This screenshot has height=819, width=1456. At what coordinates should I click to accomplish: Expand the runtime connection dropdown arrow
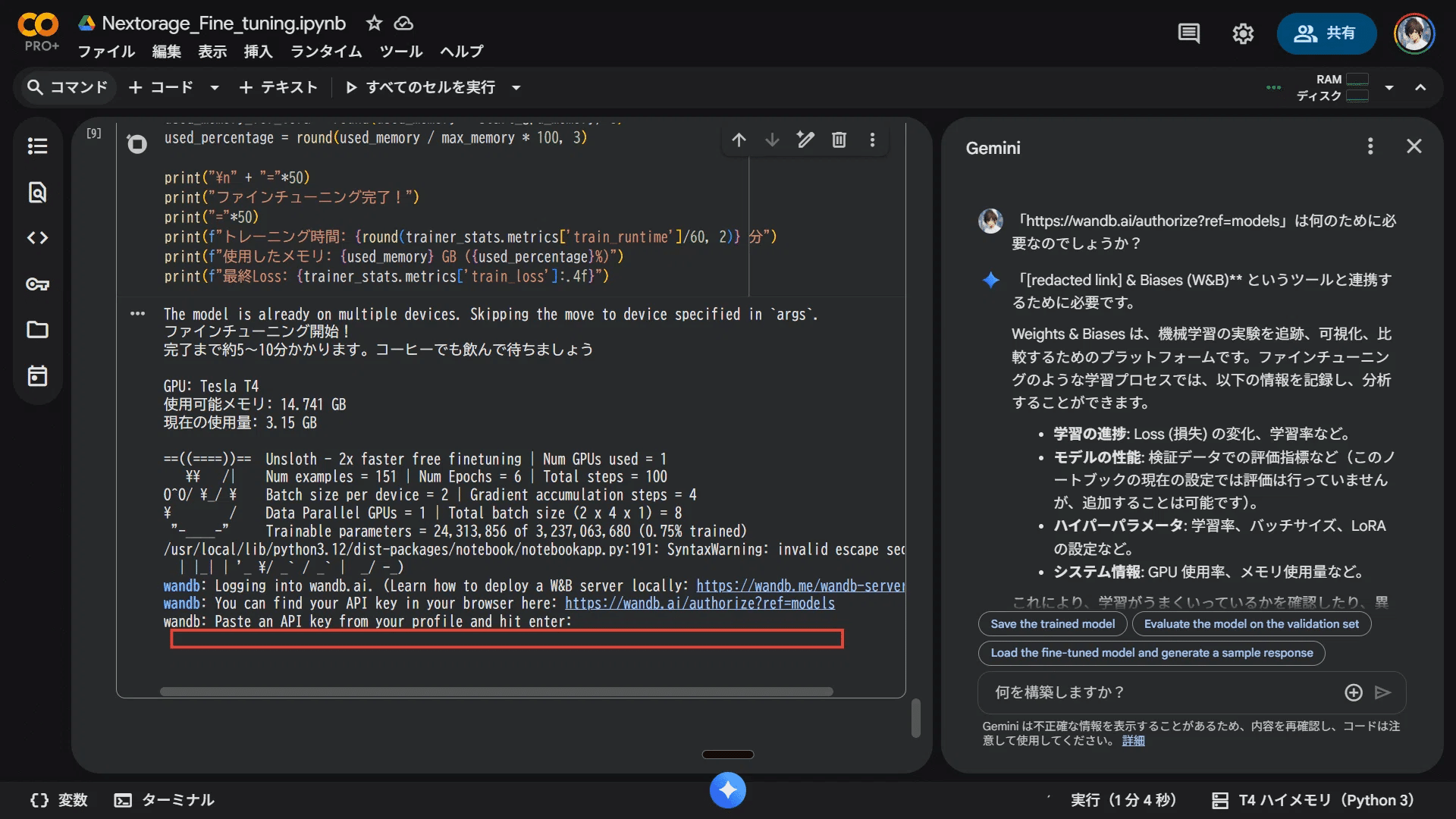point(1389,88)
